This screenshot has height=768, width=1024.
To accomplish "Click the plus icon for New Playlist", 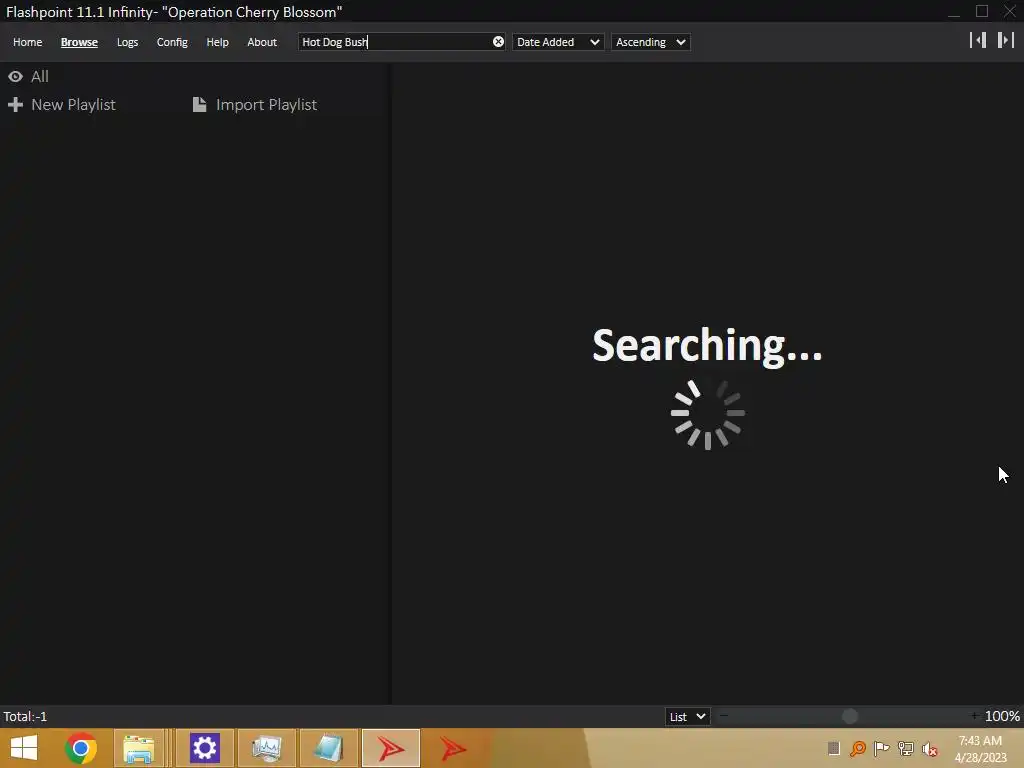I will click(x=15, y=104).
